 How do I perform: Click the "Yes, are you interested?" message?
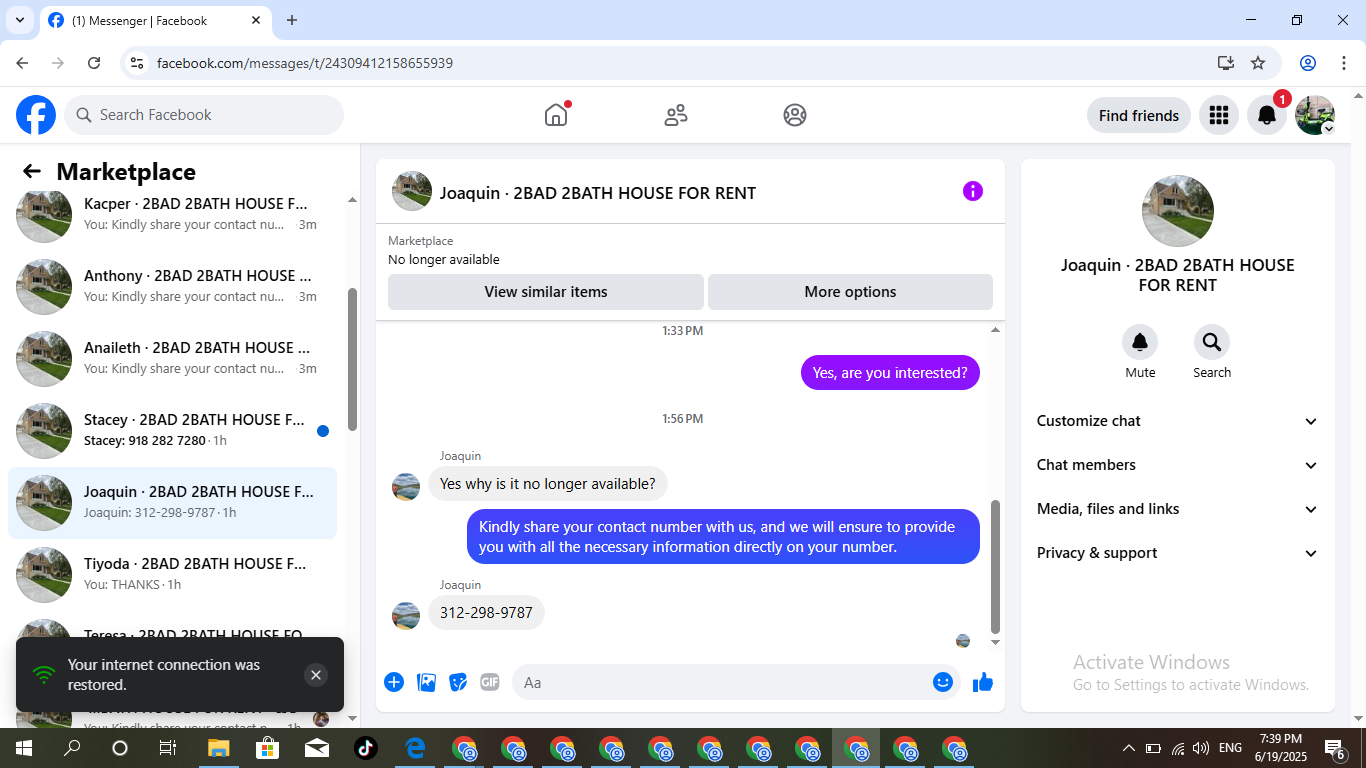coord(890,373)
